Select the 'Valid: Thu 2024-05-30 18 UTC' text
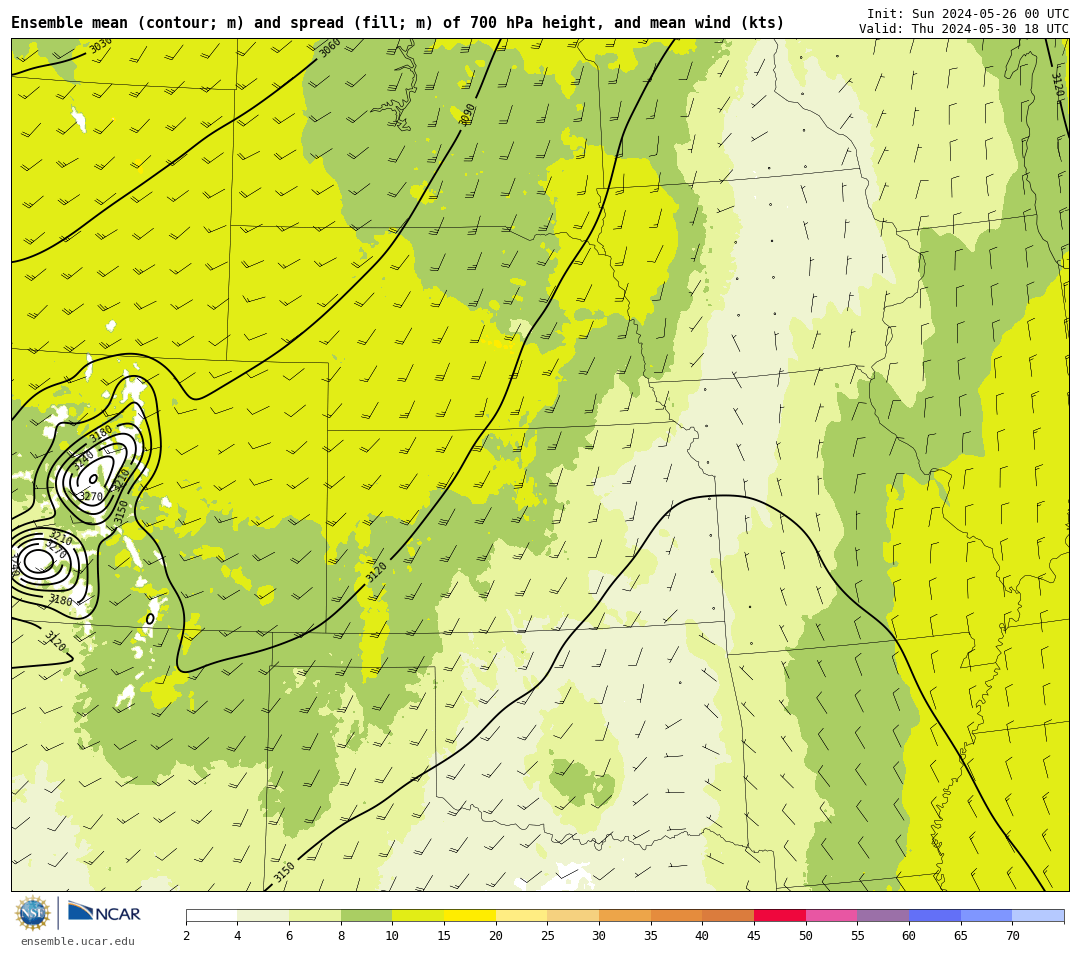 (964, 29)
